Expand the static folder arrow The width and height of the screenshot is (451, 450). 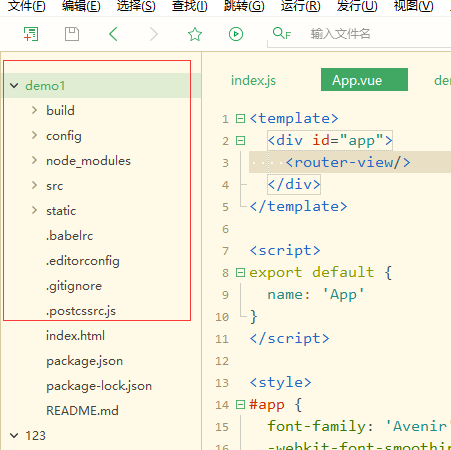pos(34,210)
